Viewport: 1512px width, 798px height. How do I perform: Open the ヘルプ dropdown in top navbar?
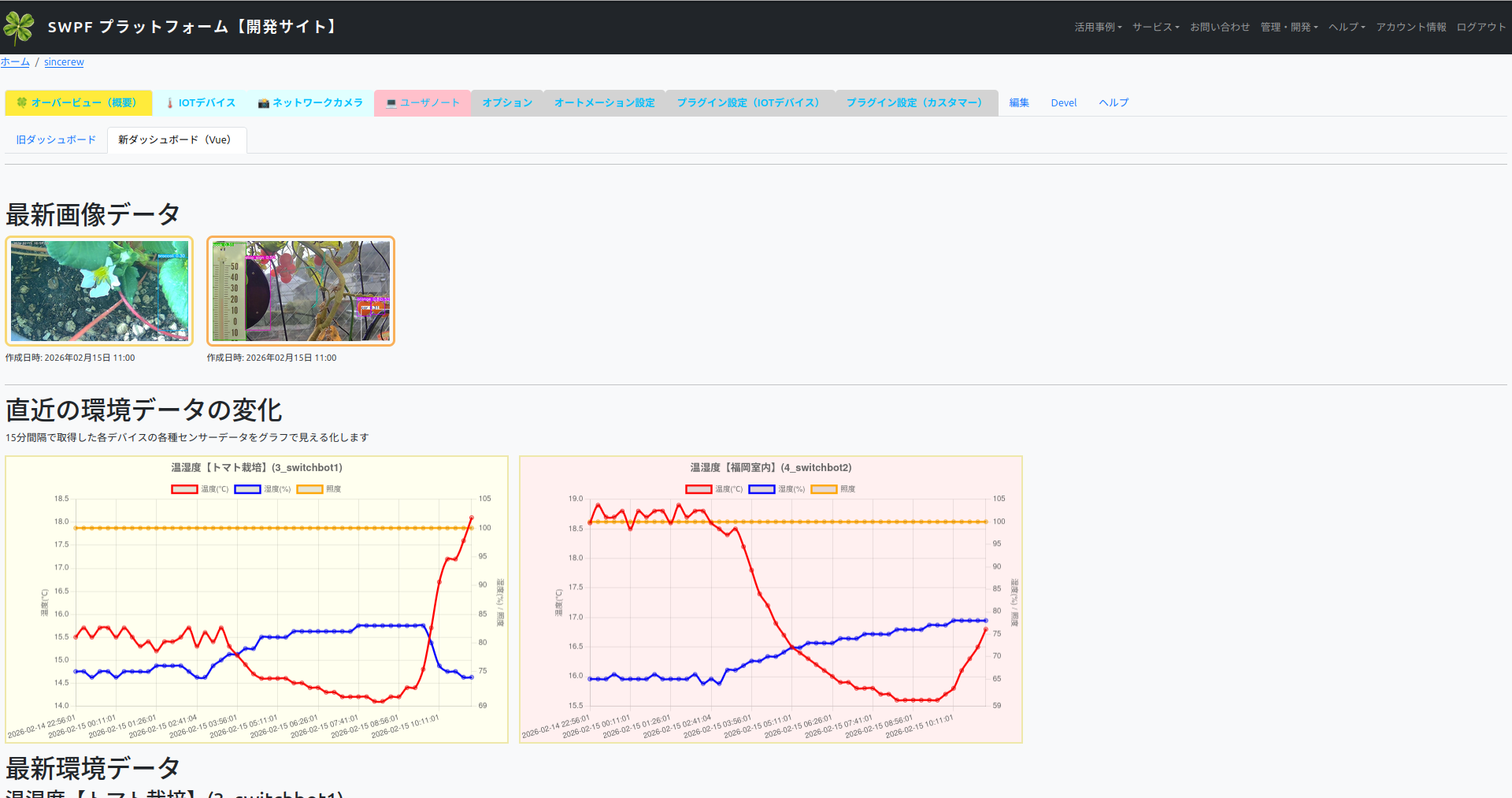[1347, 27]
